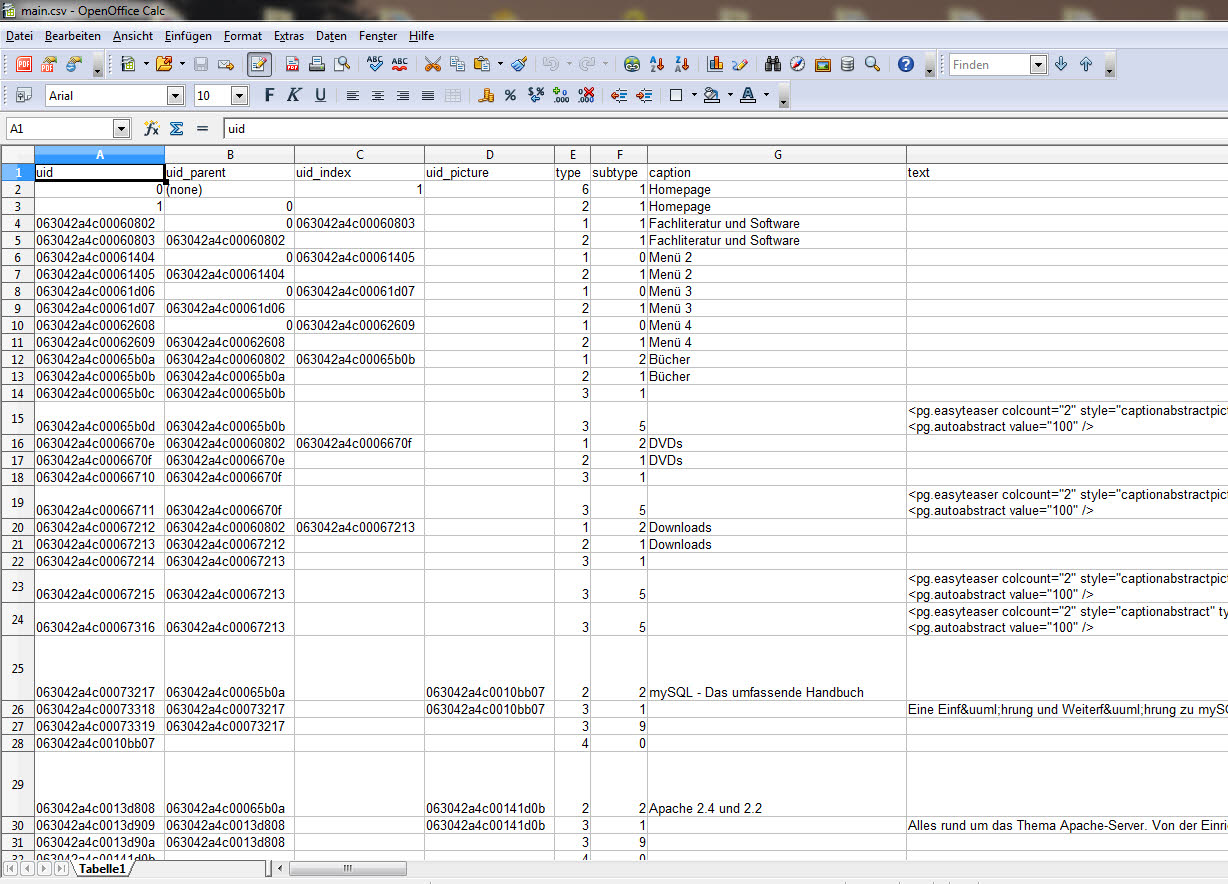Apply percent number format
Screen dimensions: 1228x884
(510, 95)
